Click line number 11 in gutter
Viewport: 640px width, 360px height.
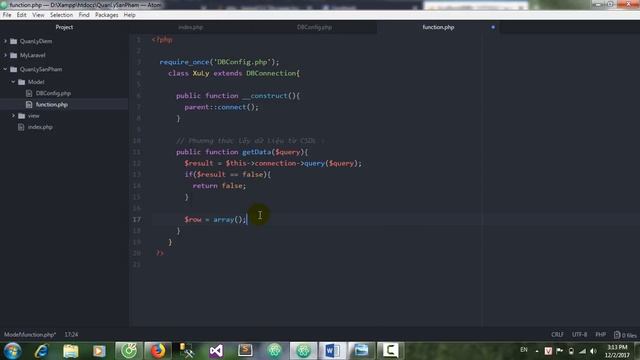pos(136,152)
